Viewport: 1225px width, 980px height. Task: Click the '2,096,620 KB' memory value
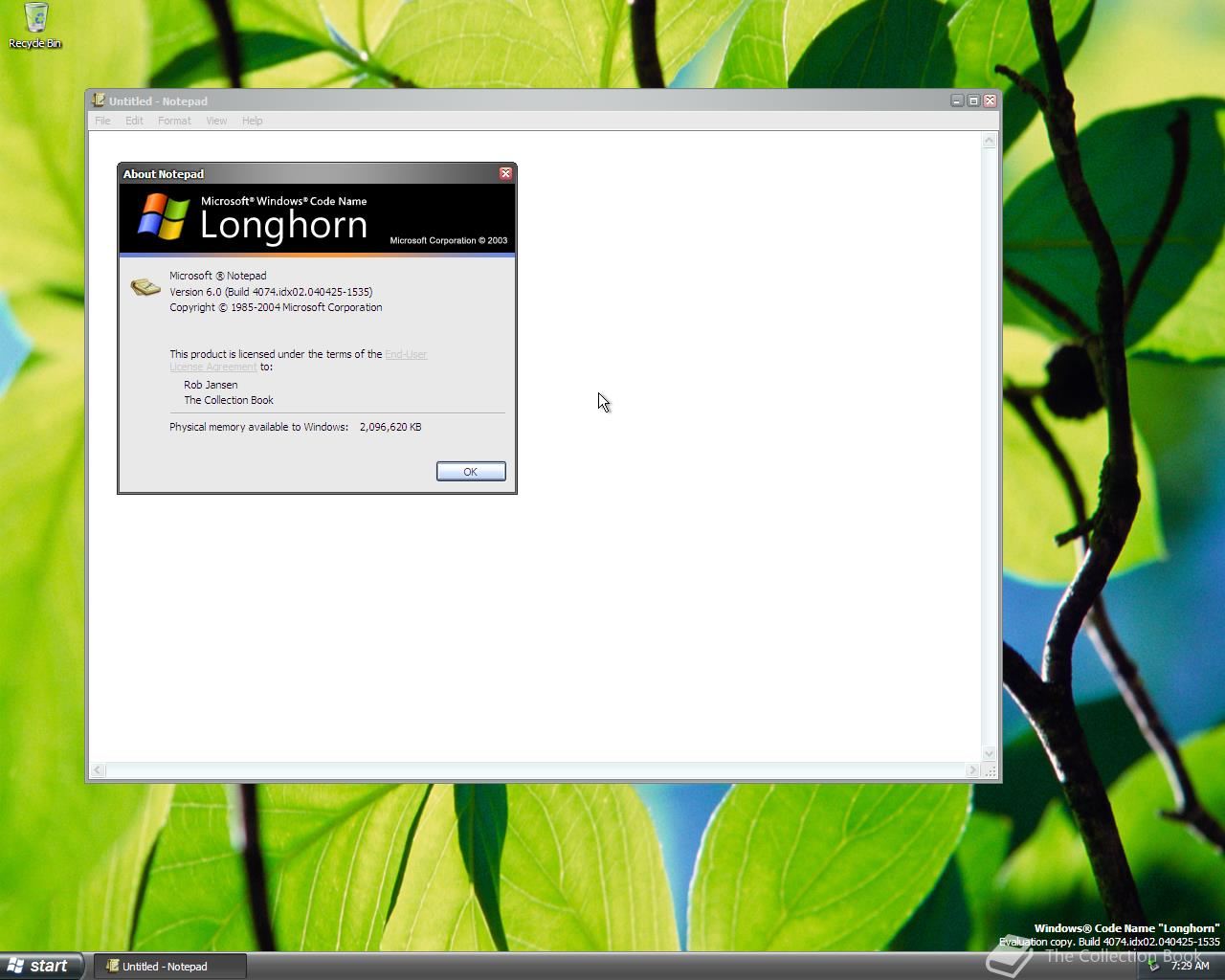click(x=390, y=427)
